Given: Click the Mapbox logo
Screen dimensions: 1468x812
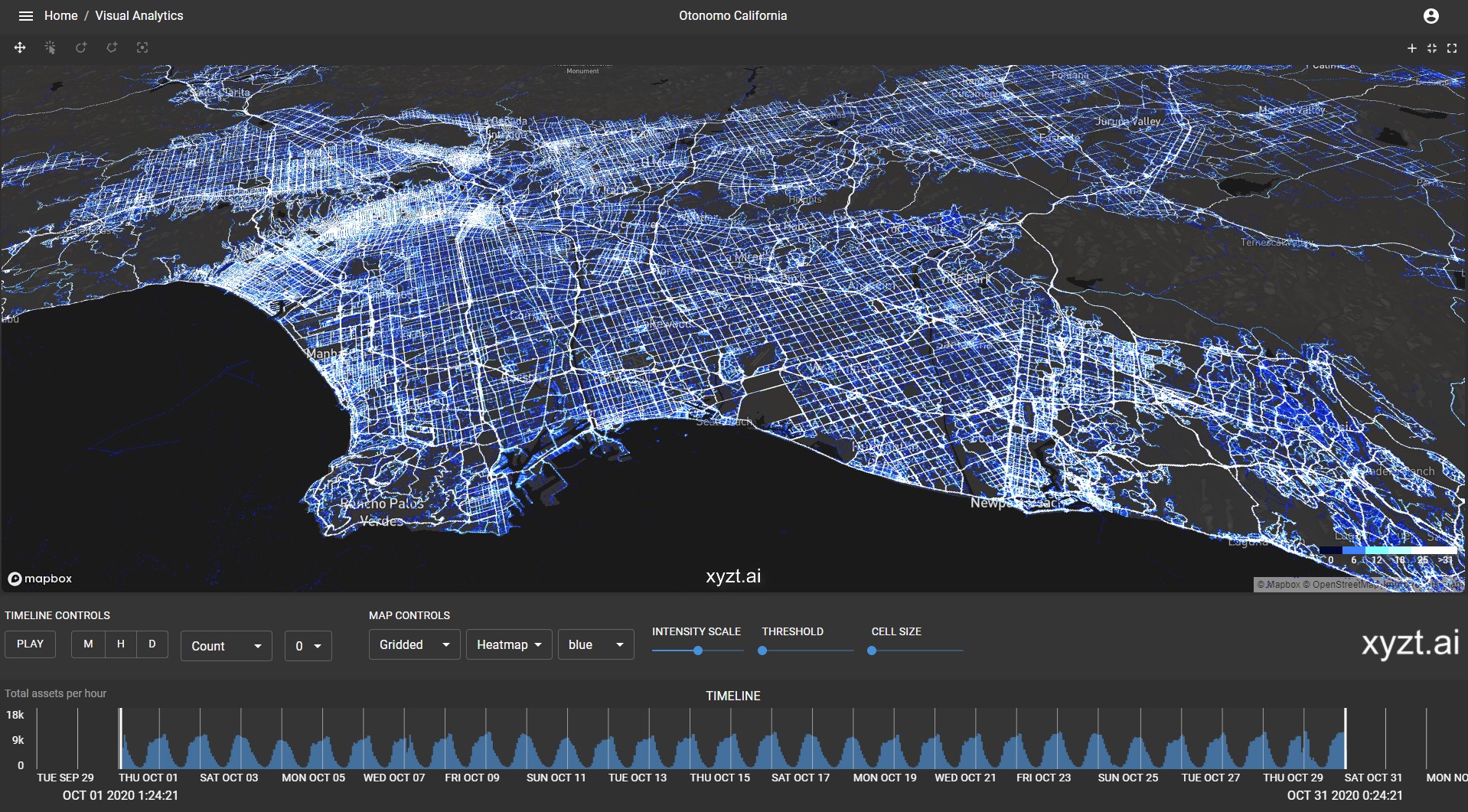Looking at the screenshot, I should (x=40, y=579).
